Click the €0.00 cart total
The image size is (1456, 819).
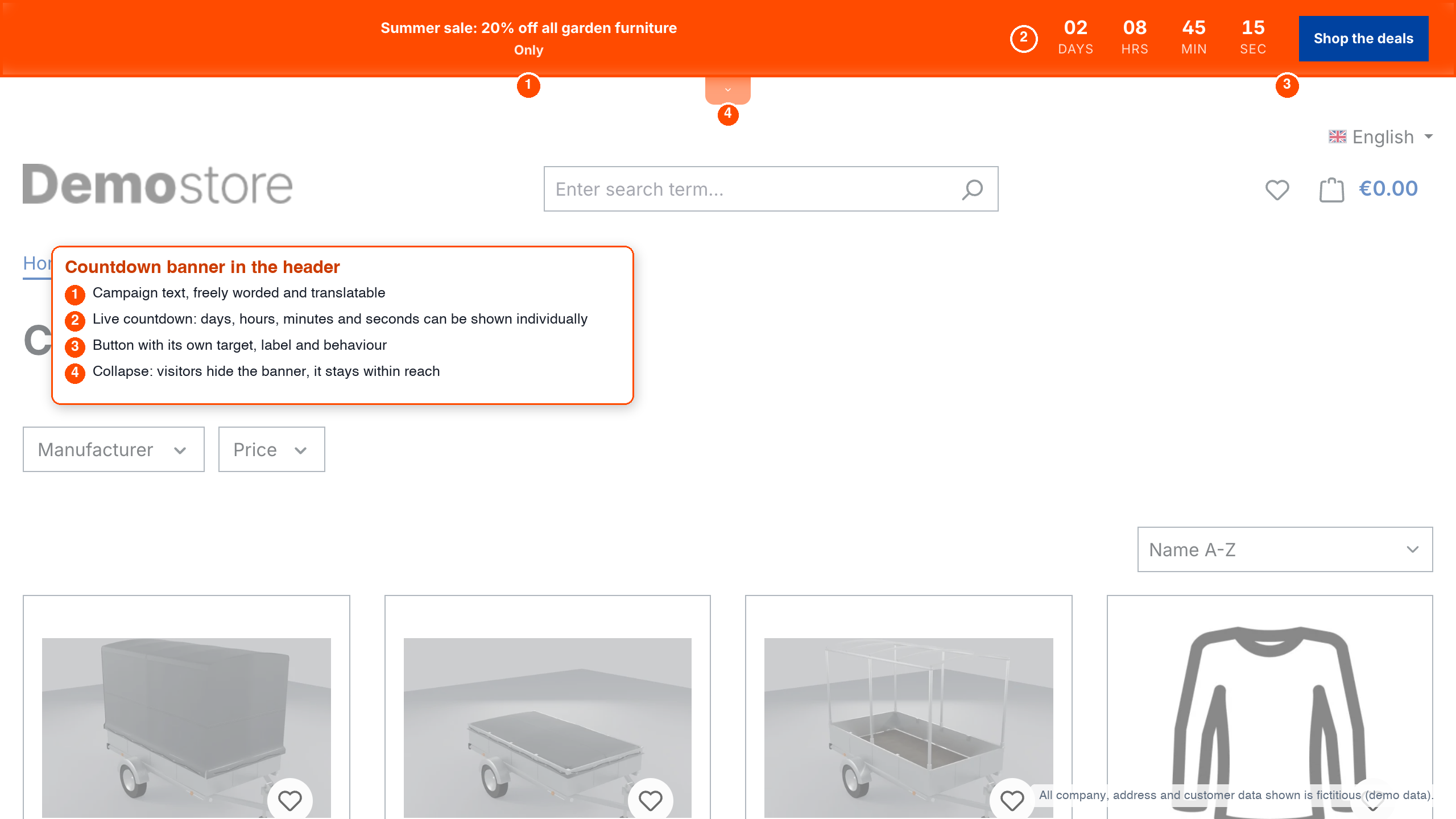click(1388, 189)
